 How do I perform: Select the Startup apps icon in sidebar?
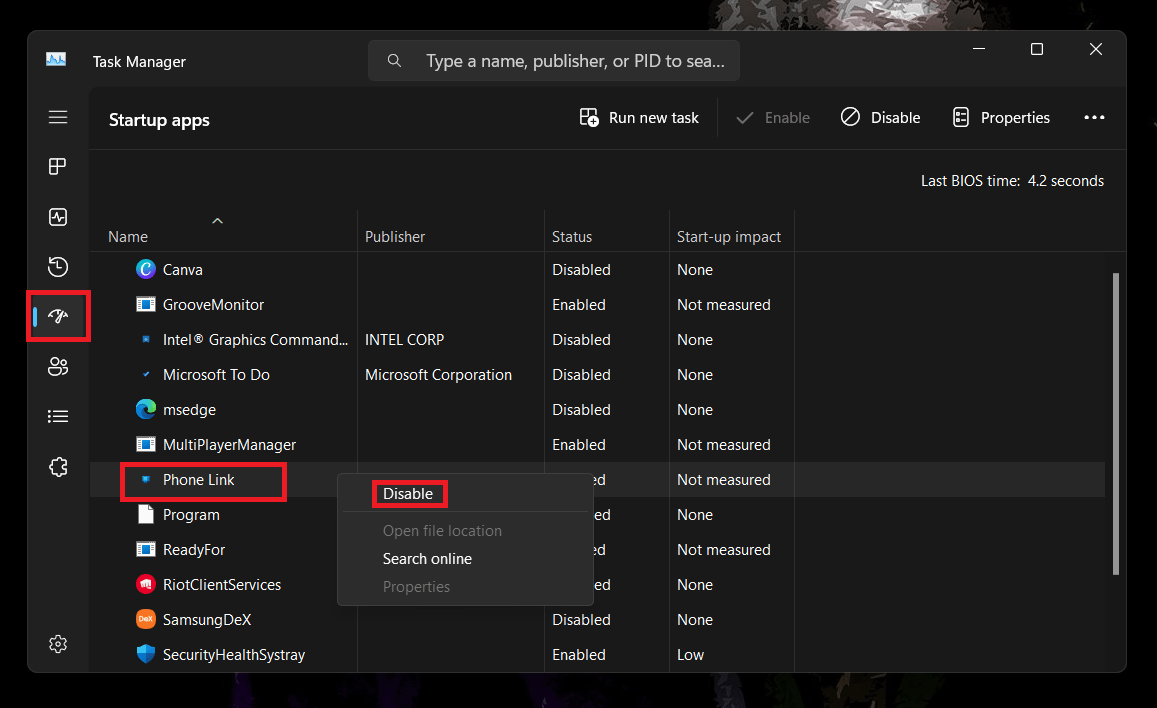58,316
